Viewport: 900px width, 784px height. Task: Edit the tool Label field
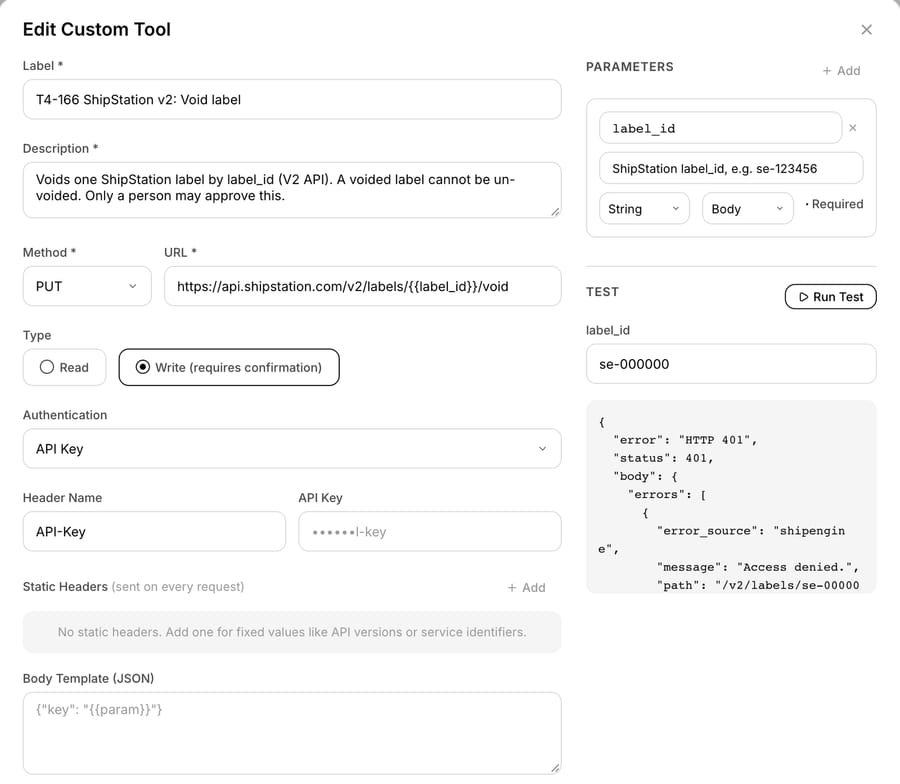pos(292,99)
